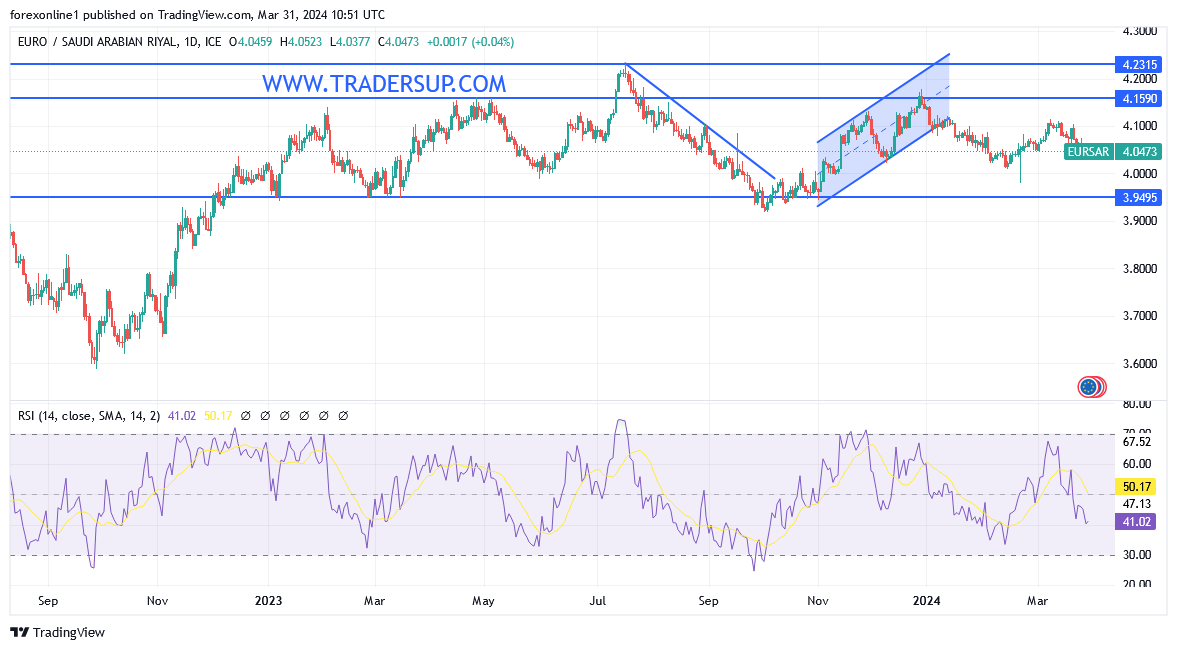Click the purple RSI legend value 41.02
1177x650 pixels.
pos(182,416)
